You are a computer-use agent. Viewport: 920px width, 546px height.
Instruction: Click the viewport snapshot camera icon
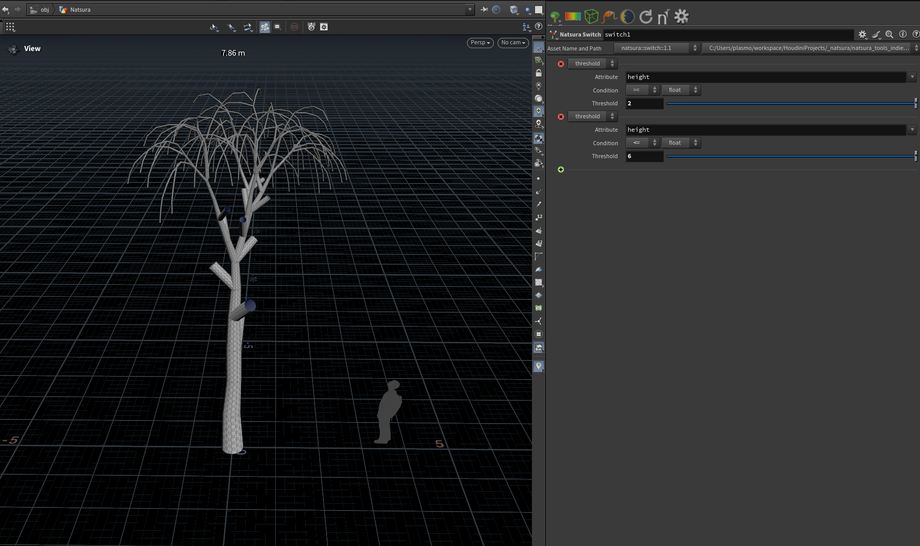pos(324,27)
